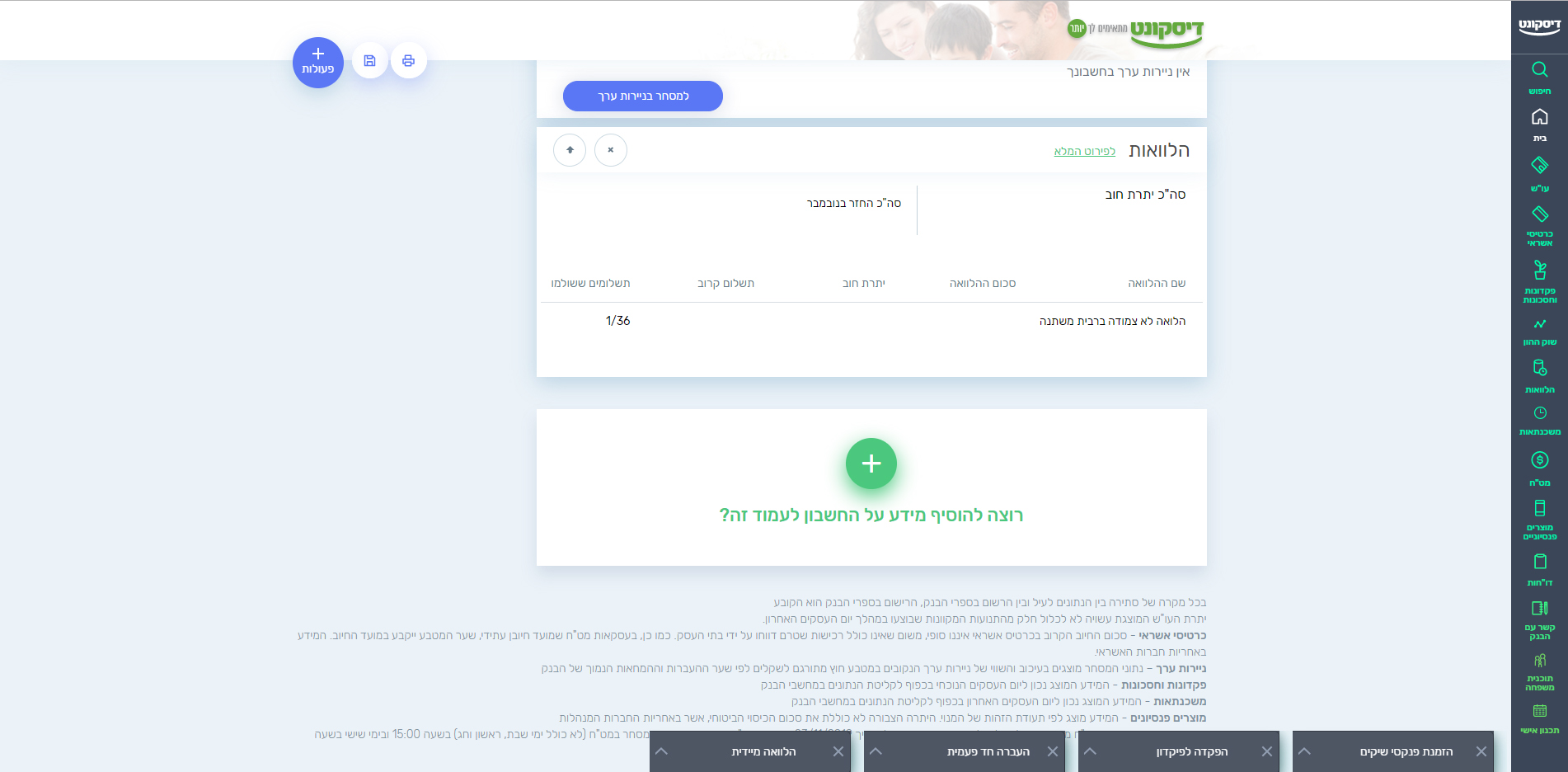The width and height of the screenshot is (1568, 772).
Task: Click the 'תשלומים ששולמו' column header
Action: (590, 283)
